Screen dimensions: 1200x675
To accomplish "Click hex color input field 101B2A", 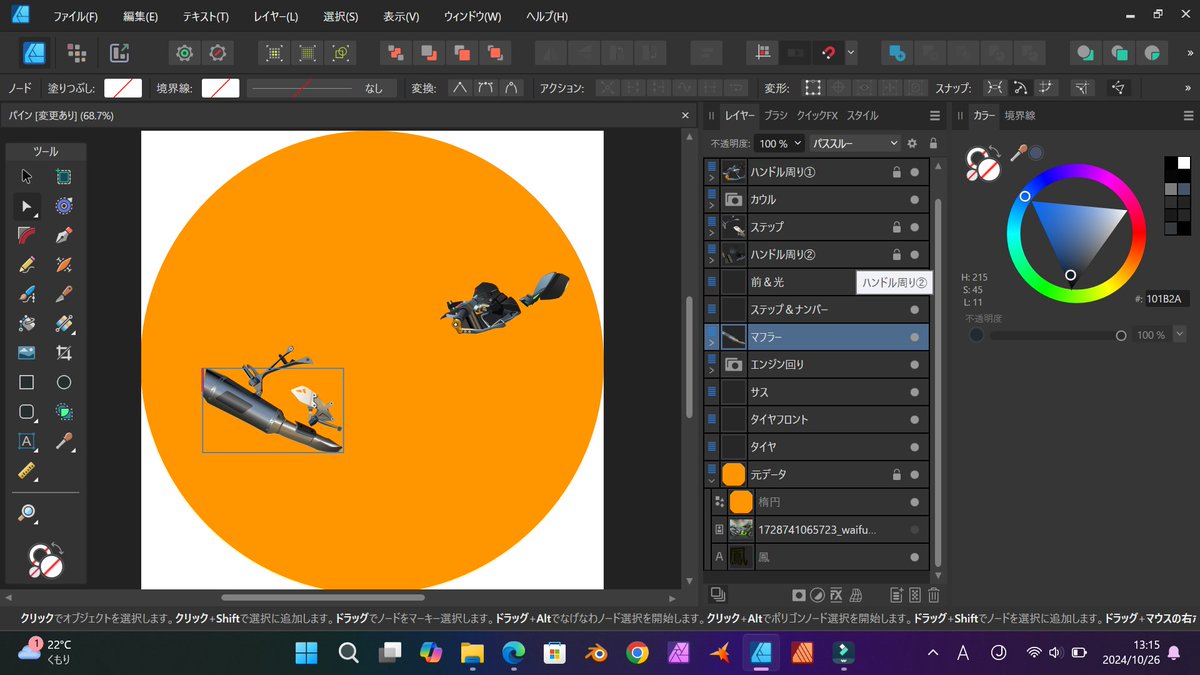I will point(1169,298).
